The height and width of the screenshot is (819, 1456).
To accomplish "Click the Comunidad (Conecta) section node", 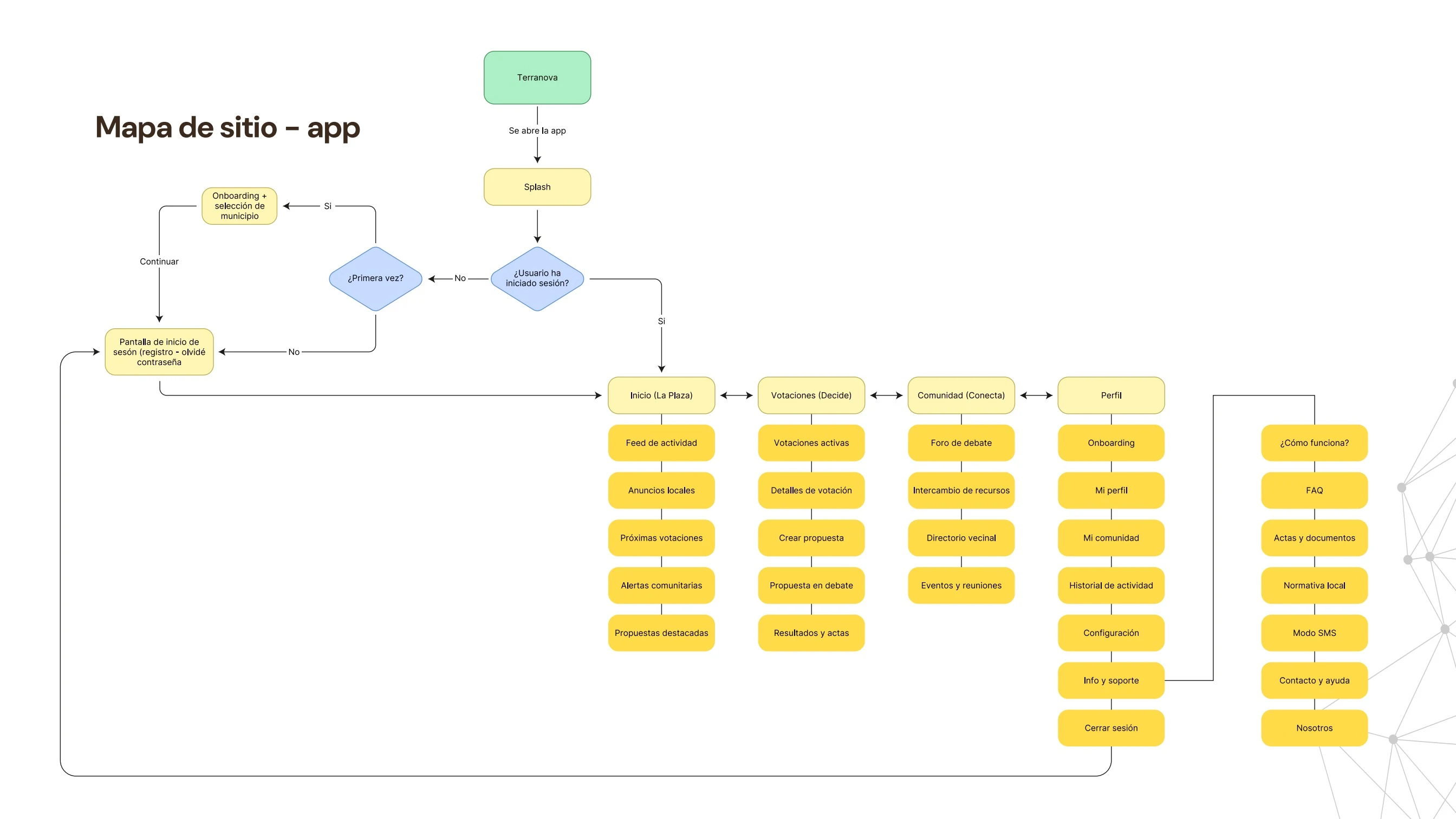I will point(961,395).
